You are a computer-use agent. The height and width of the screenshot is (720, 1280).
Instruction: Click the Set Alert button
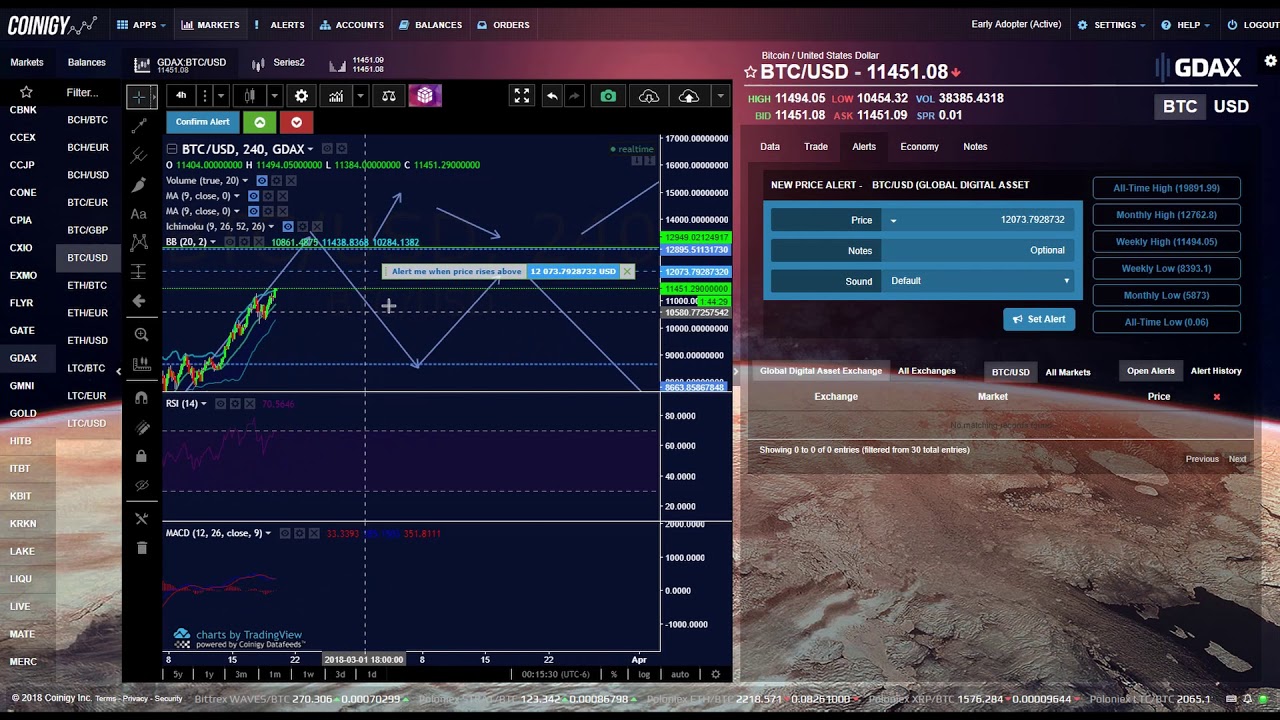1038,319
